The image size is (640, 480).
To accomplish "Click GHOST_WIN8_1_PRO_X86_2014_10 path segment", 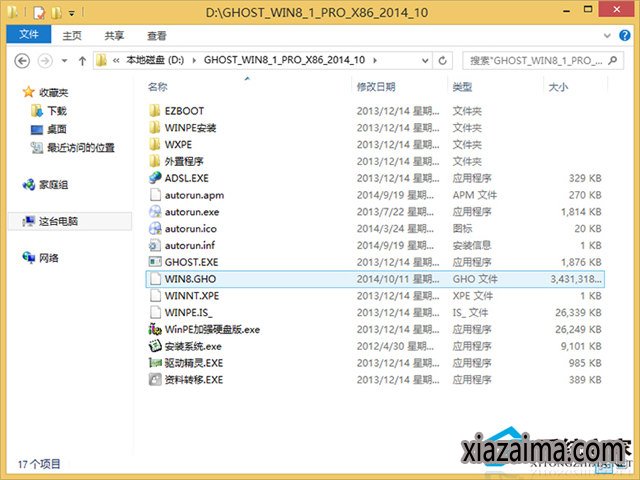I will 284,60.
